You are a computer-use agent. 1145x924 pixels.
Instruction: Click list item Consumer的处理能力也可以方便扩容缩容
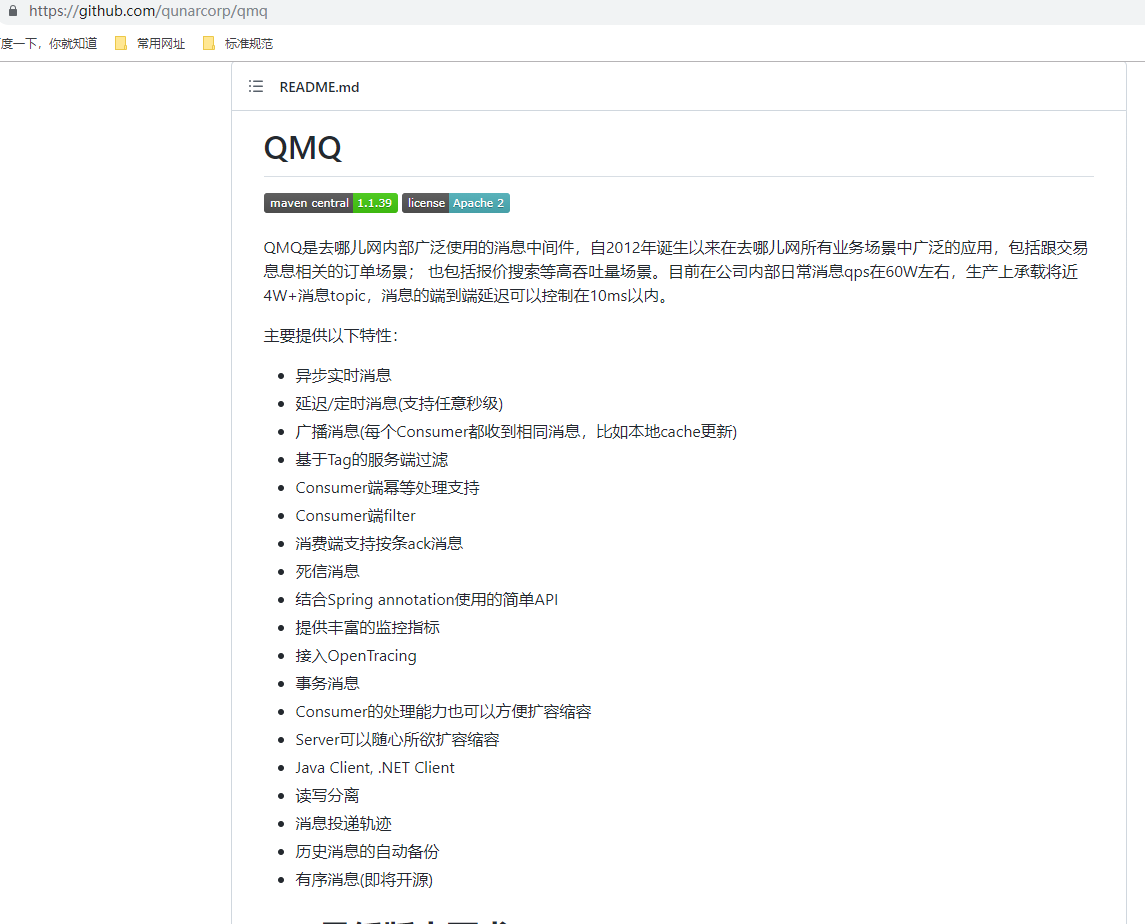(443, 711)
